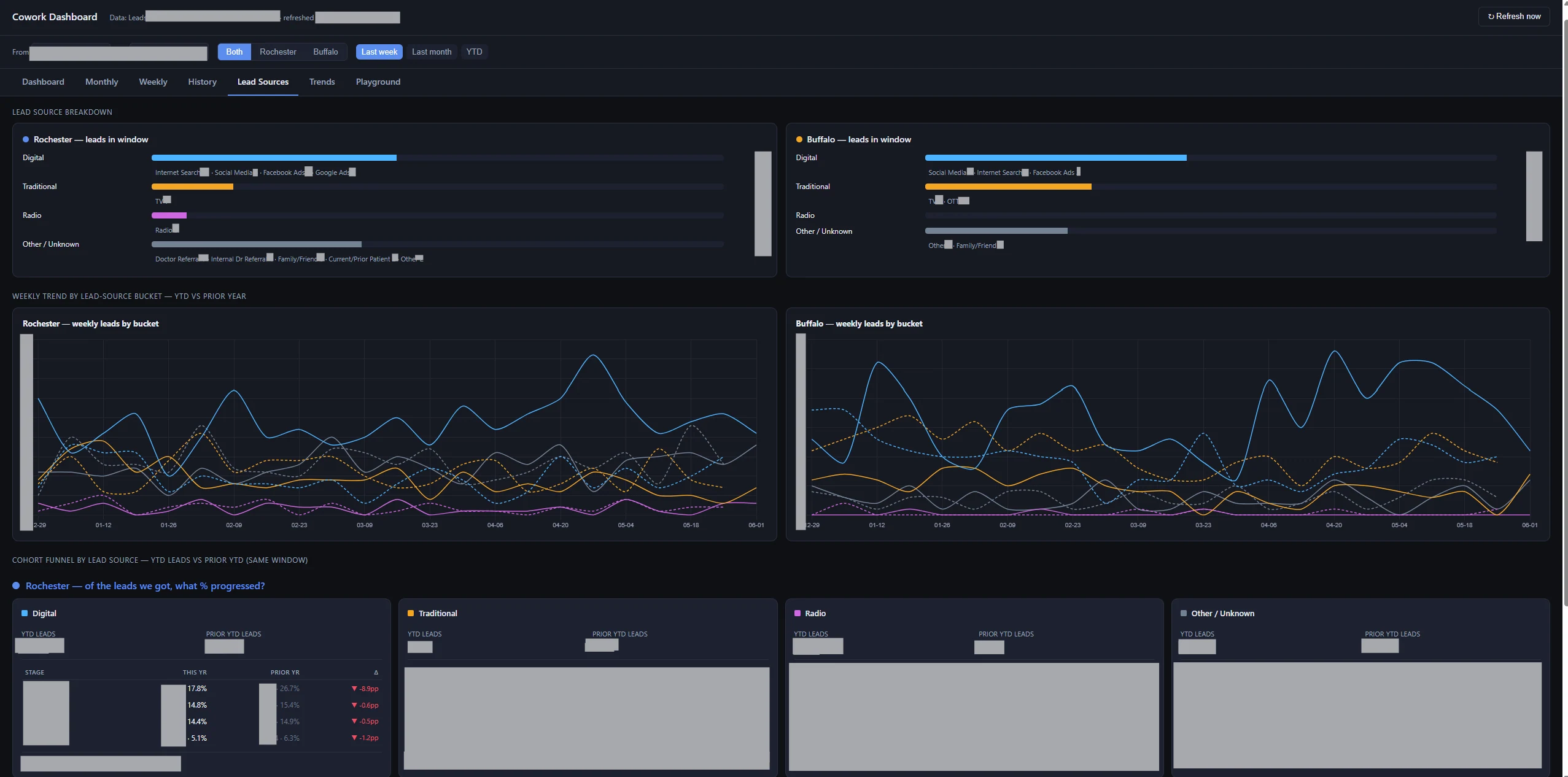
Task: Click the Digital card blue square icon
Action: pyautogui.click(x=25, y=613)
